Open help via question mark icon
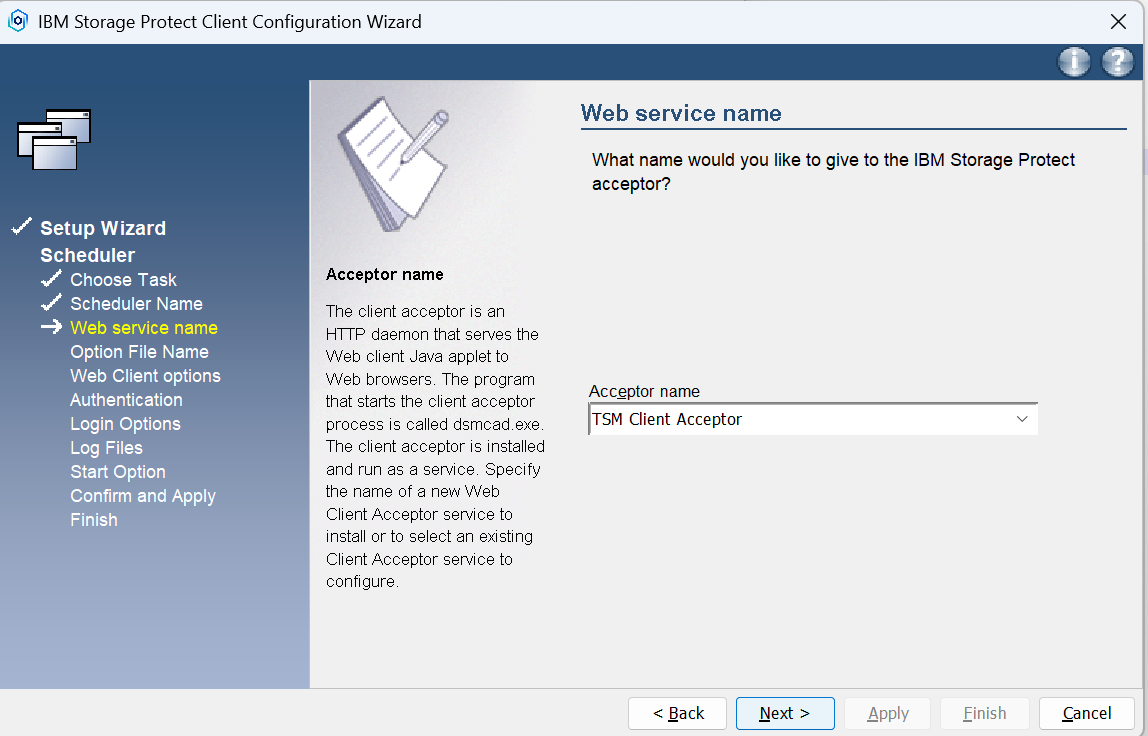The width and height of the screenshot is (1148, 736). coord(1117,62)
